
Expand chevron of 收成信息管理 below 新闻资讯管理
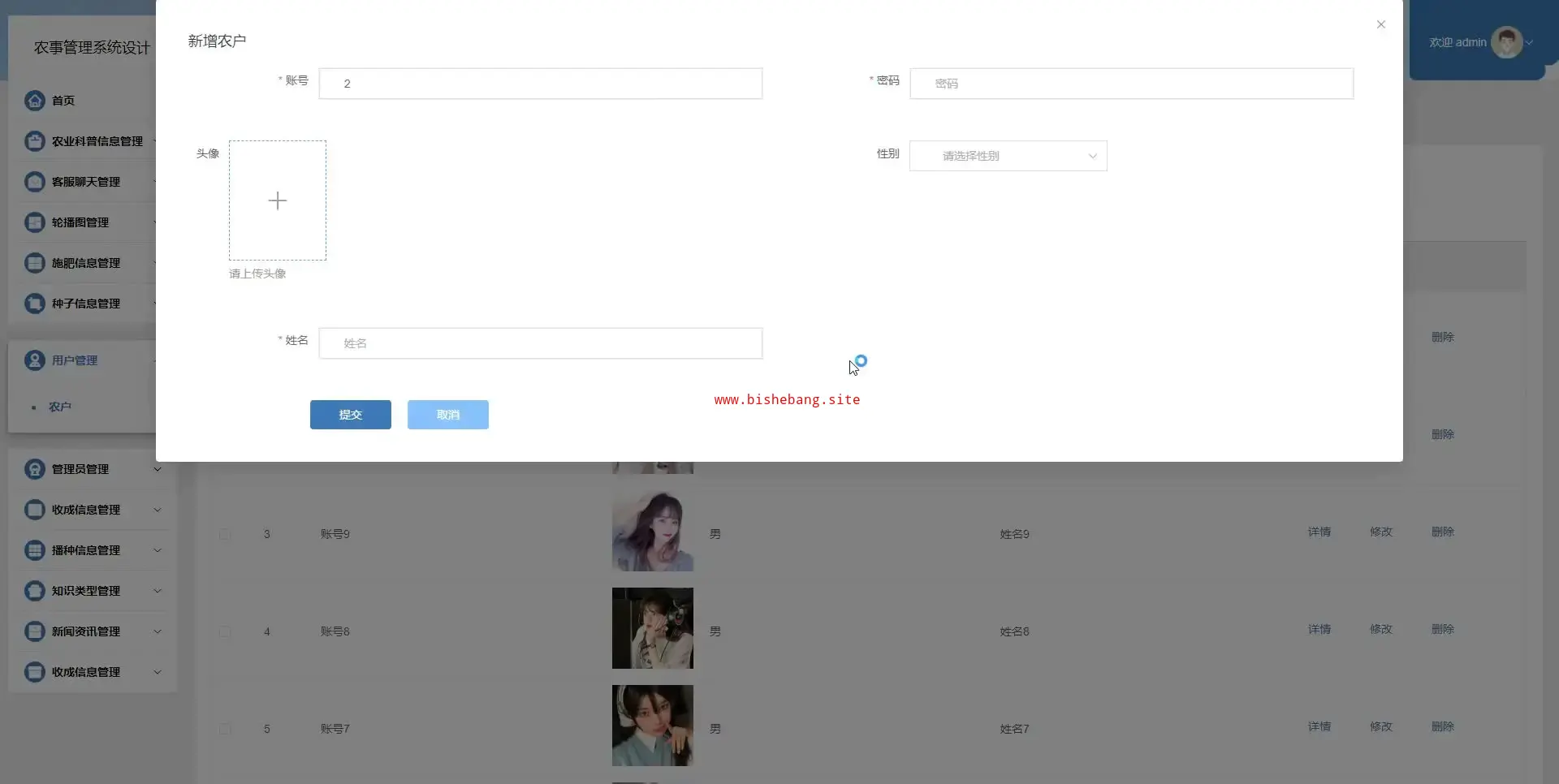(158, 672)
